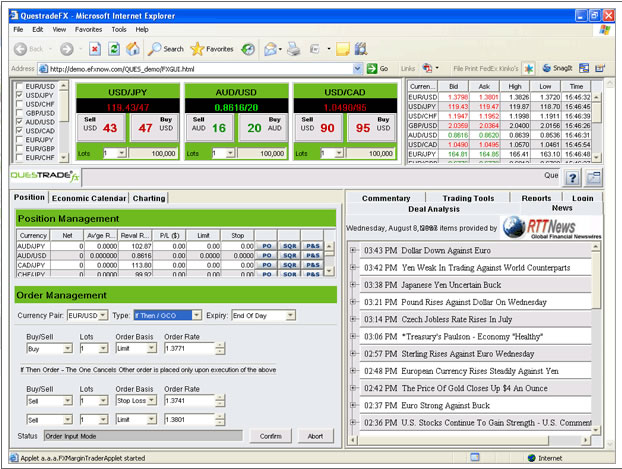
Task: Click the browser Back arrow icon
Action: (20, 49)
